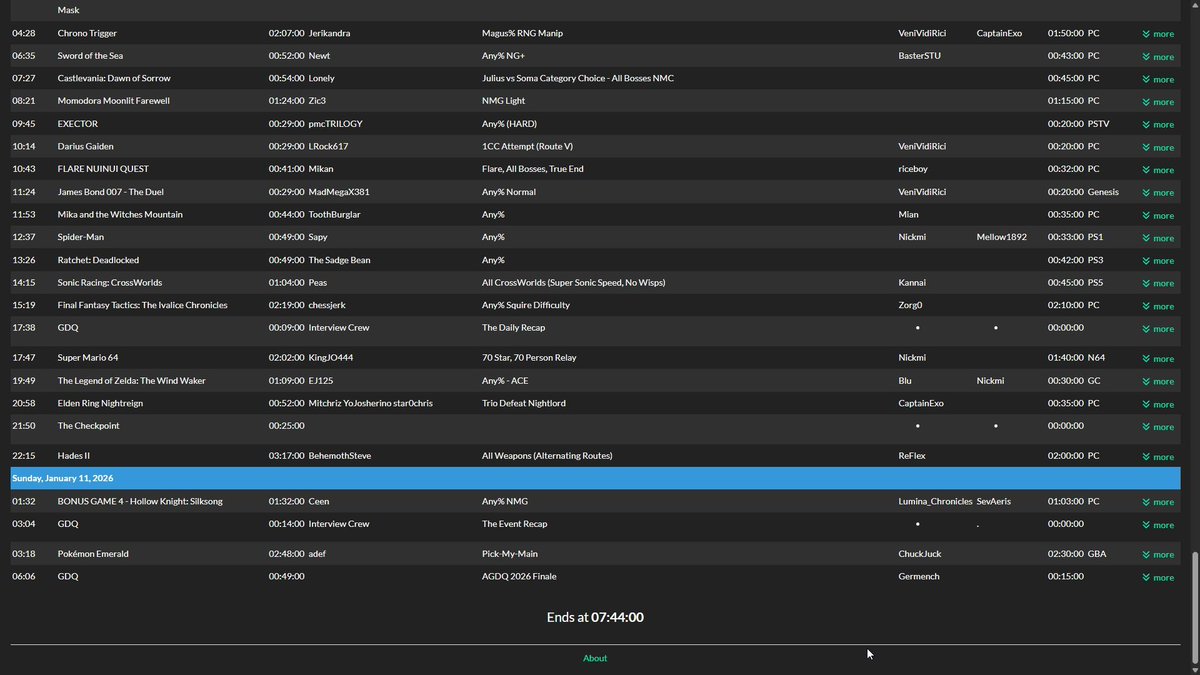Click Any% - ACE category
The image size is (1200, 675).
point(505,381)
